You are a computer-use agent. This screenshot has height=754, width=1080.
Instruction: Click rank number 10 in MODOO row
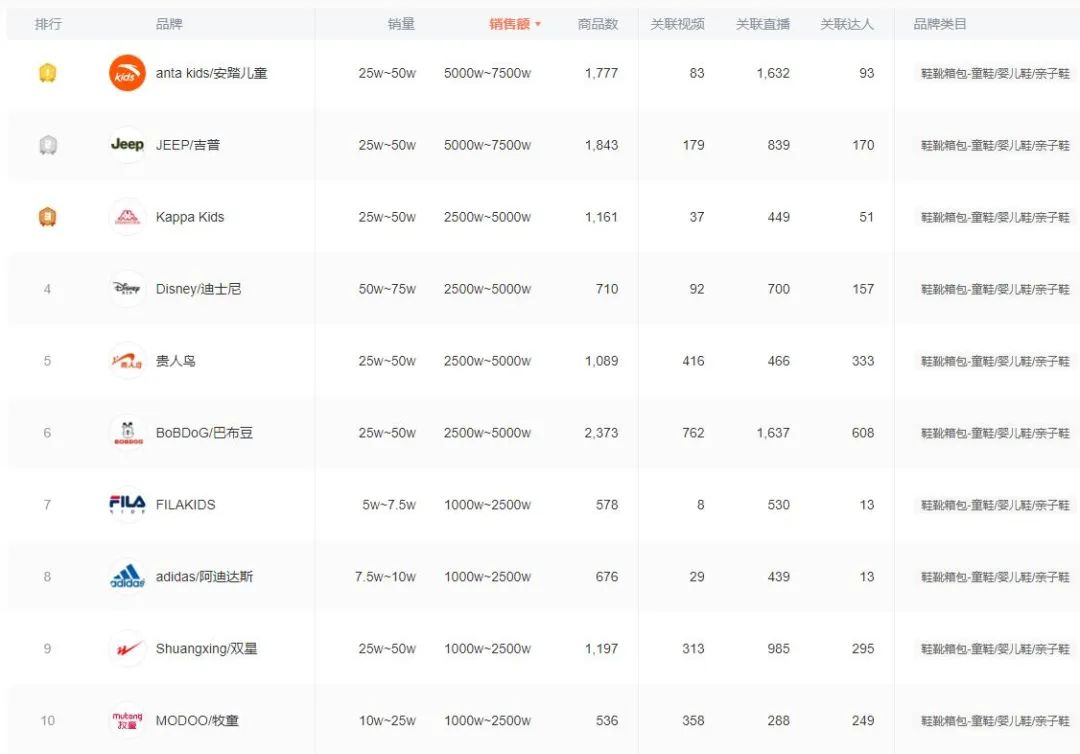click(x=48, y=720)
